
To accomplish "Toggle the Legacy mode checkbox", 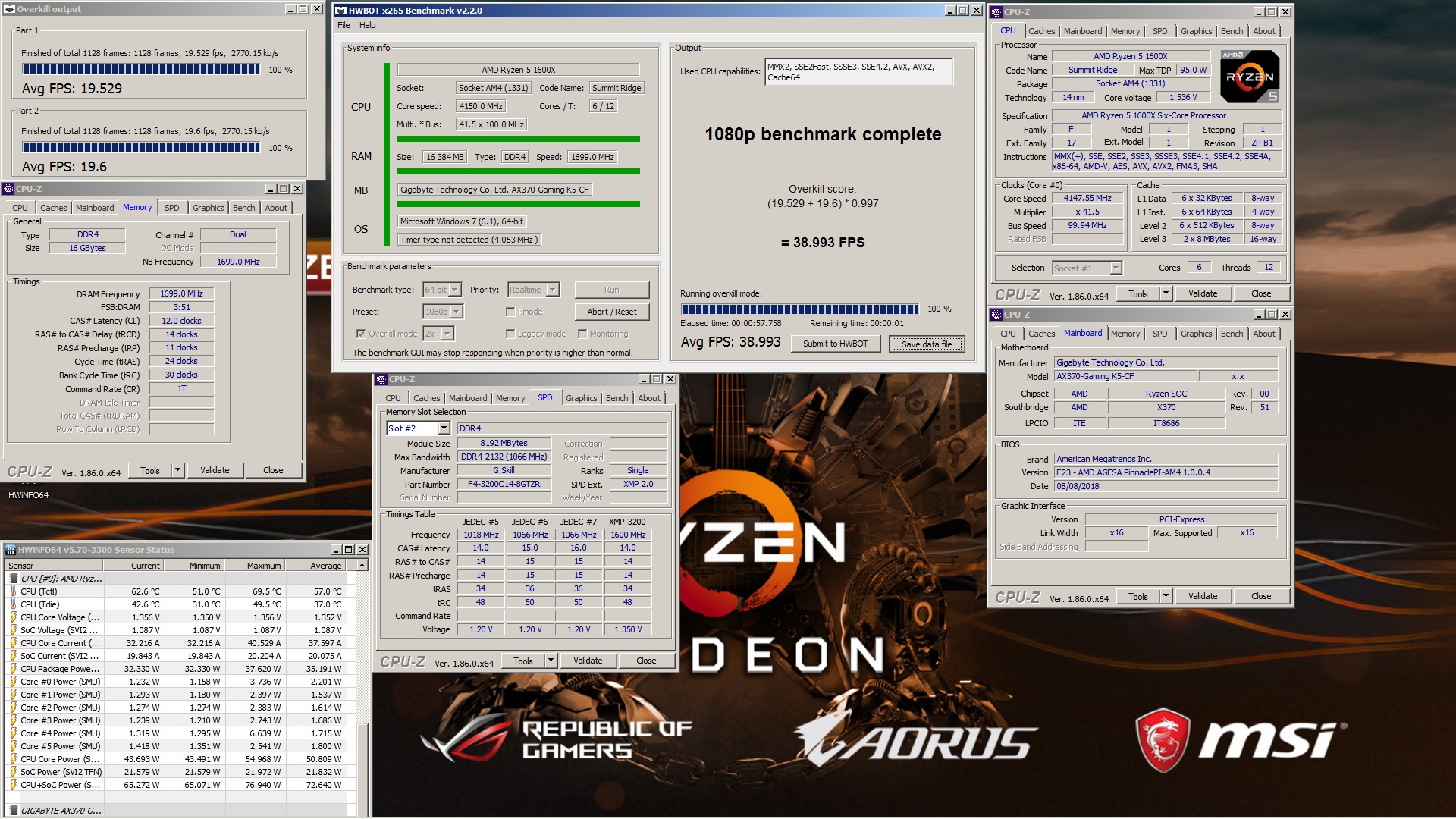I will click(x=510, y=334).
